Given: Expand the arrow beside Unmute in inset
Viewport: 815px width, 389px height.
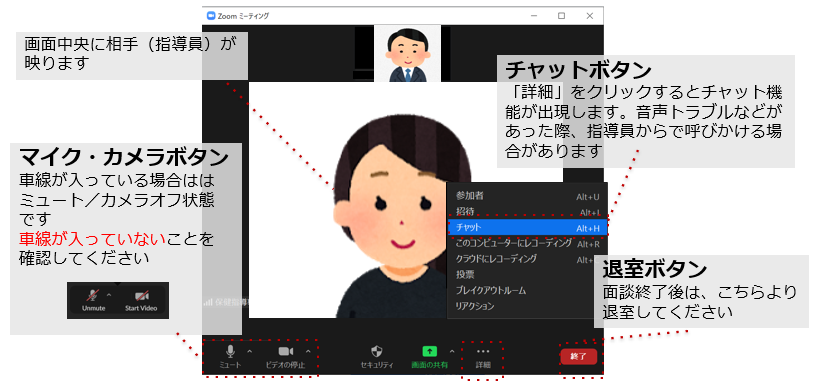Looking at the screenshot, I should tap(109, 295).
